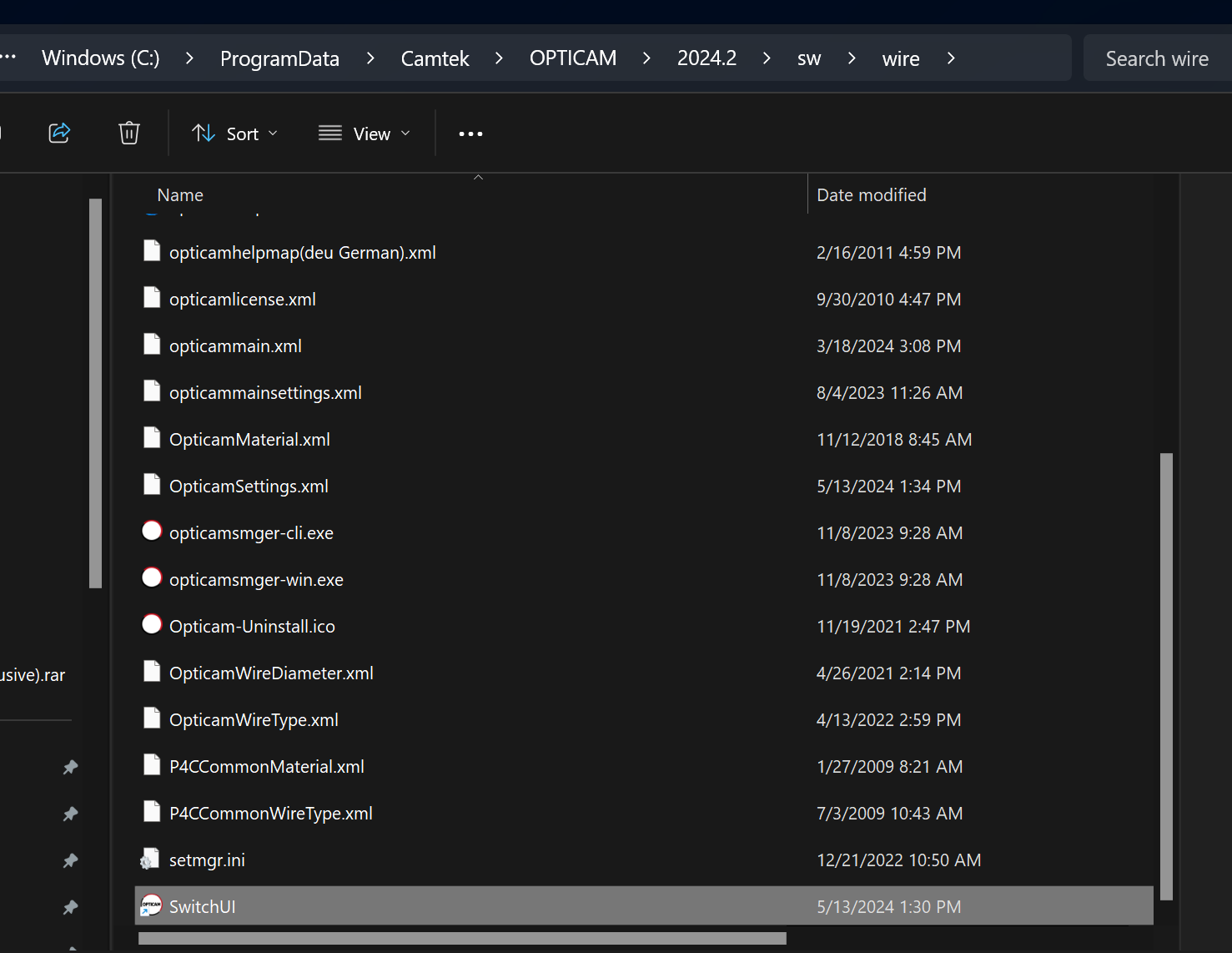Navigate to ProgramData breadcrumb

click(x=279, y=58)
